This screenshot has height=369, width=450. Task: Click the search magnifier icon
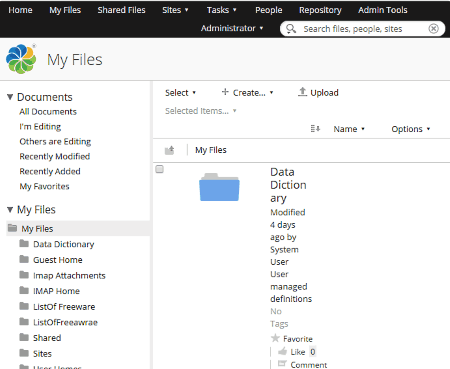pos(291,29)
